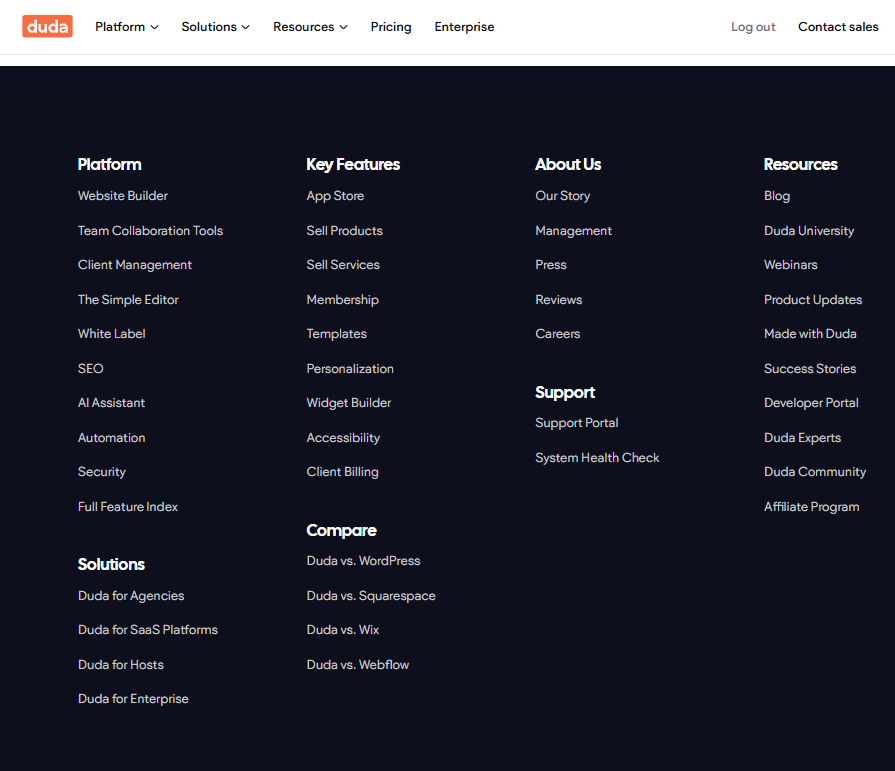This screenshot has height=771, width=895.
Task: Open the Careers page
Action: click(558, 334)
